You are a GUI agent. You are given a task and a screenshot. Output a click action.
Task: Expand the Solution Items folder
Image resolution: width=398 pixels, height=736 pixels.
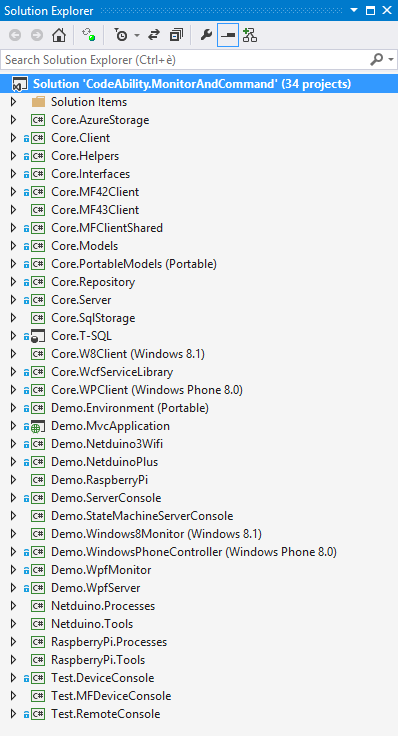(x=14, y=102)
